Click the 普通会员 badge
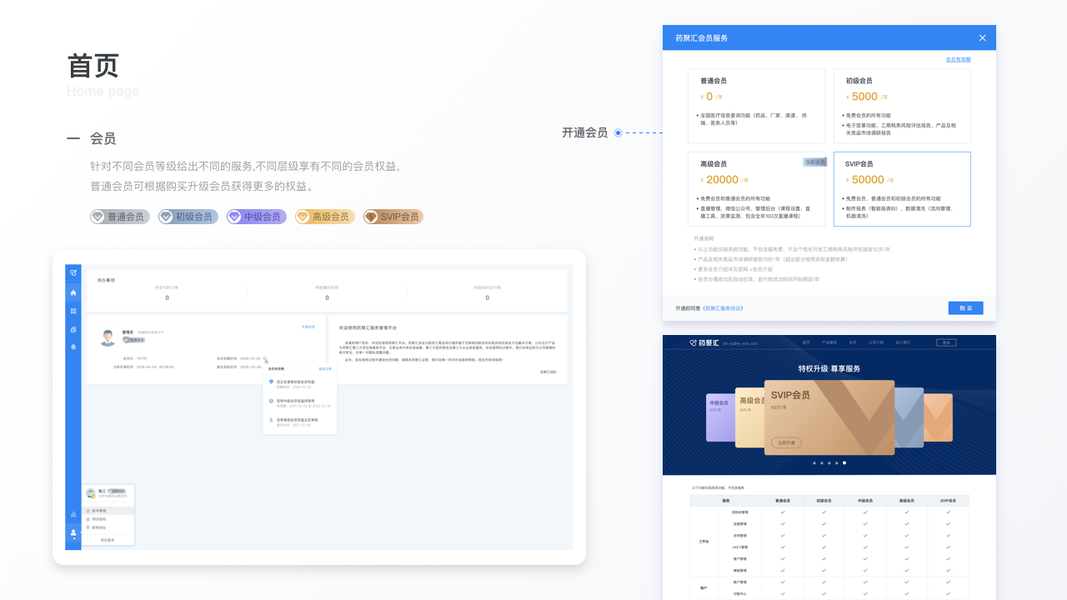The height and width of the screenshot is (600, 1067). click(120, 216)
